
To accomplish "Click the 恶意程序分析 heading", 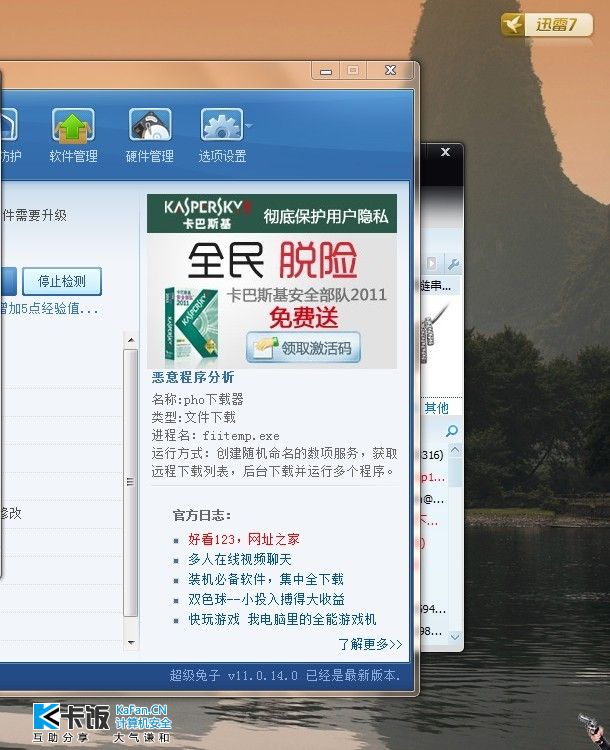I will (193, 377).
